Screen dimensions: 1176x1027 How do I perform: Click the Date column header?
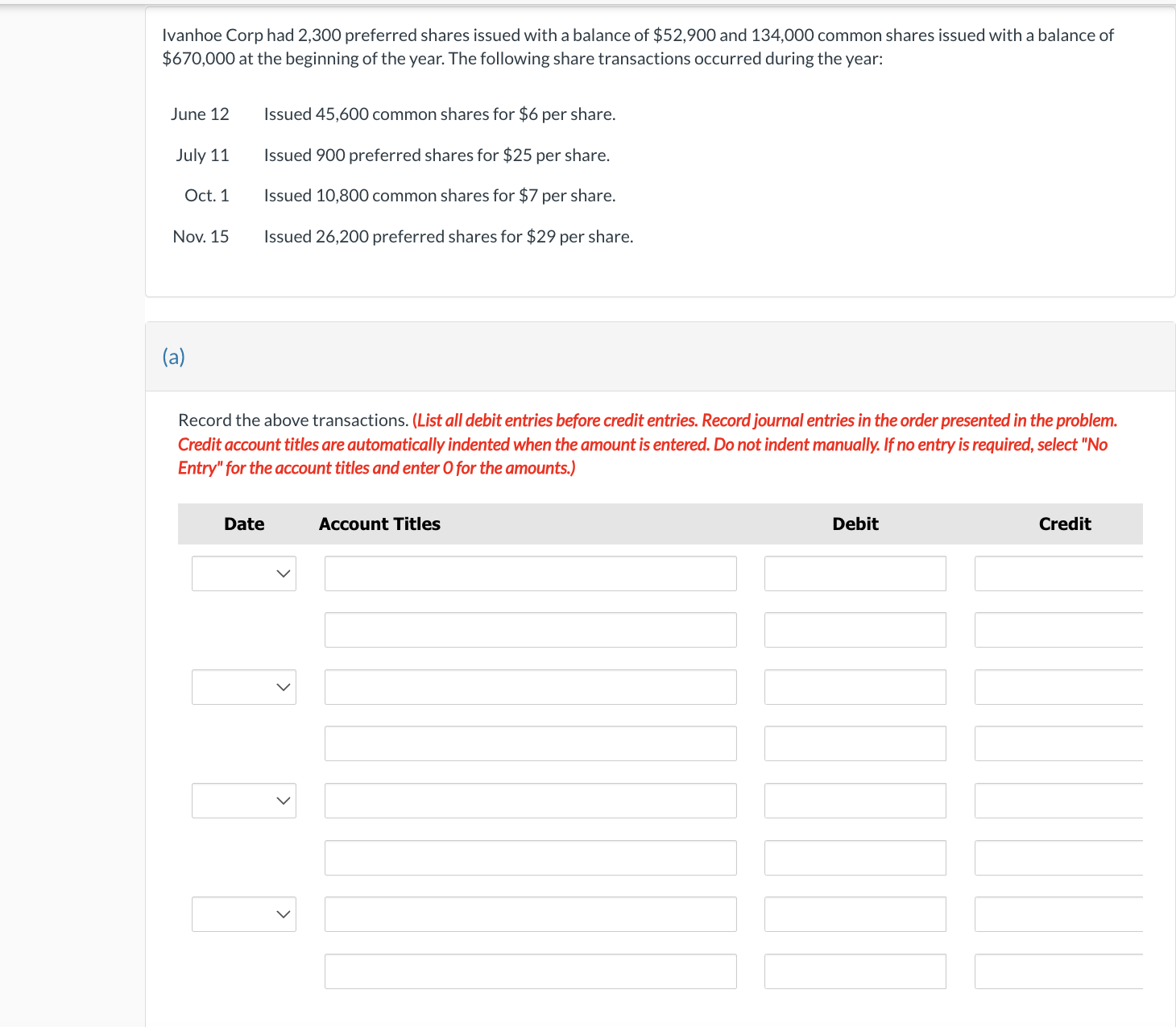pos(244,524)
